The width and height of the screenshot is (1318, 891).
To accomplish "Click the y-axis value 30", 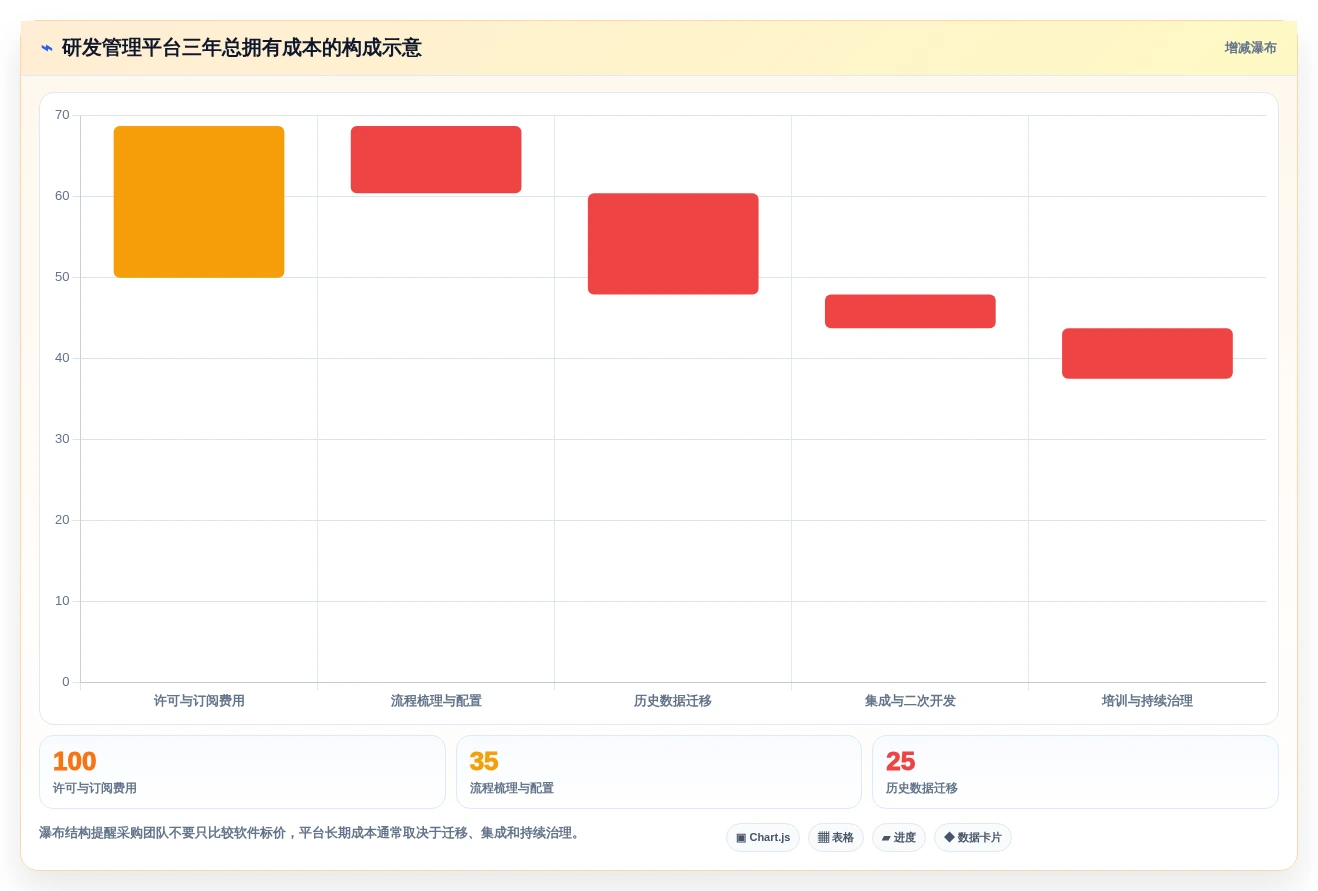I will [x=62, y=439].
